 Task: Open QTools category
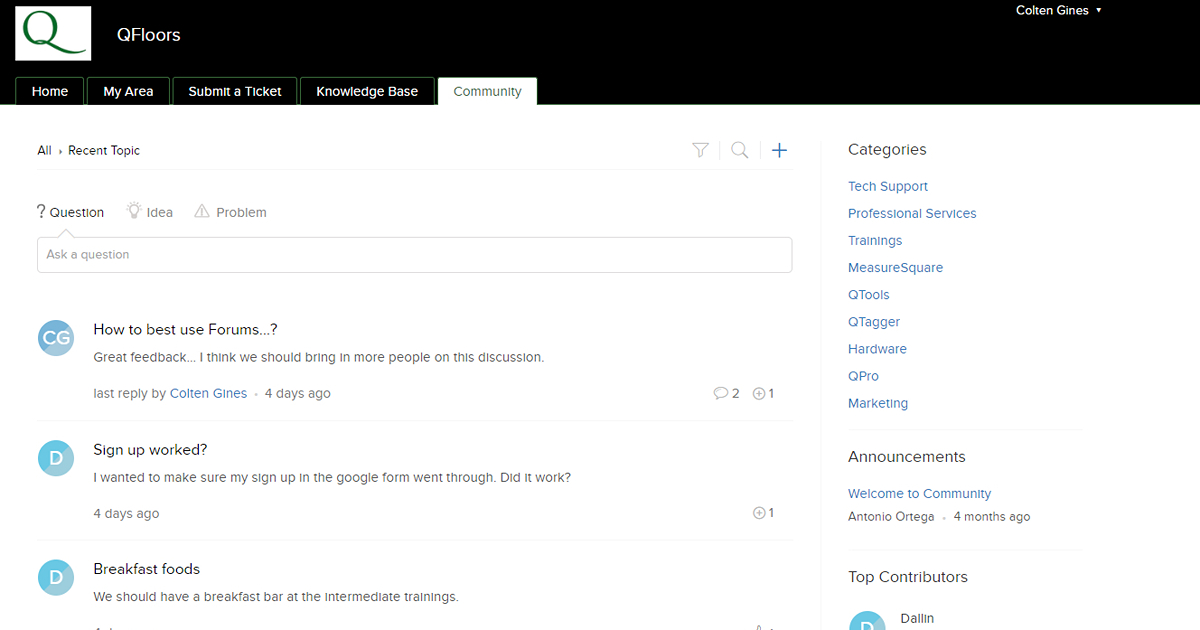point(869,295)
